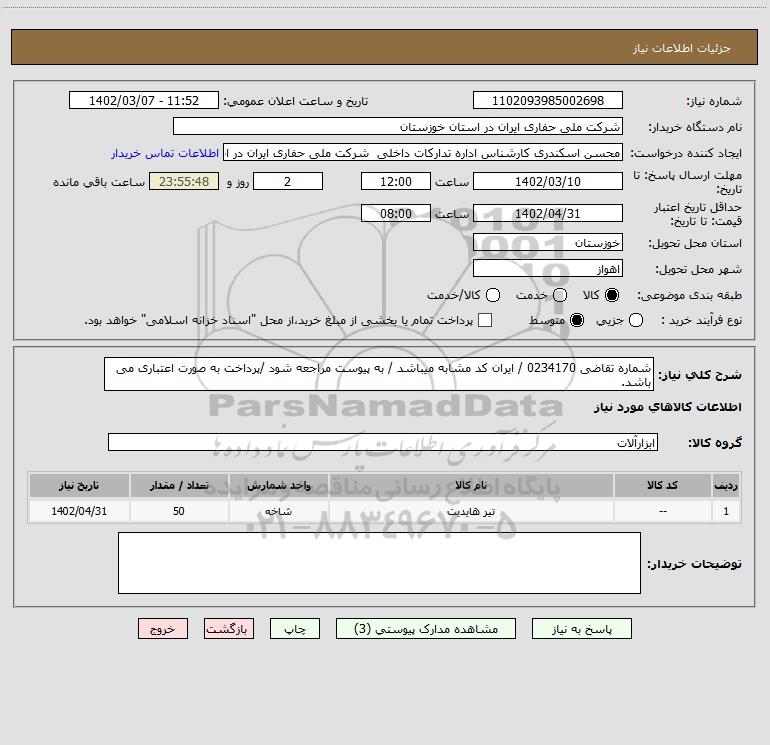Toggle the treasury documents payment checkbox
770x745 pixels.
pyautogui.click(x=486, y=320)
